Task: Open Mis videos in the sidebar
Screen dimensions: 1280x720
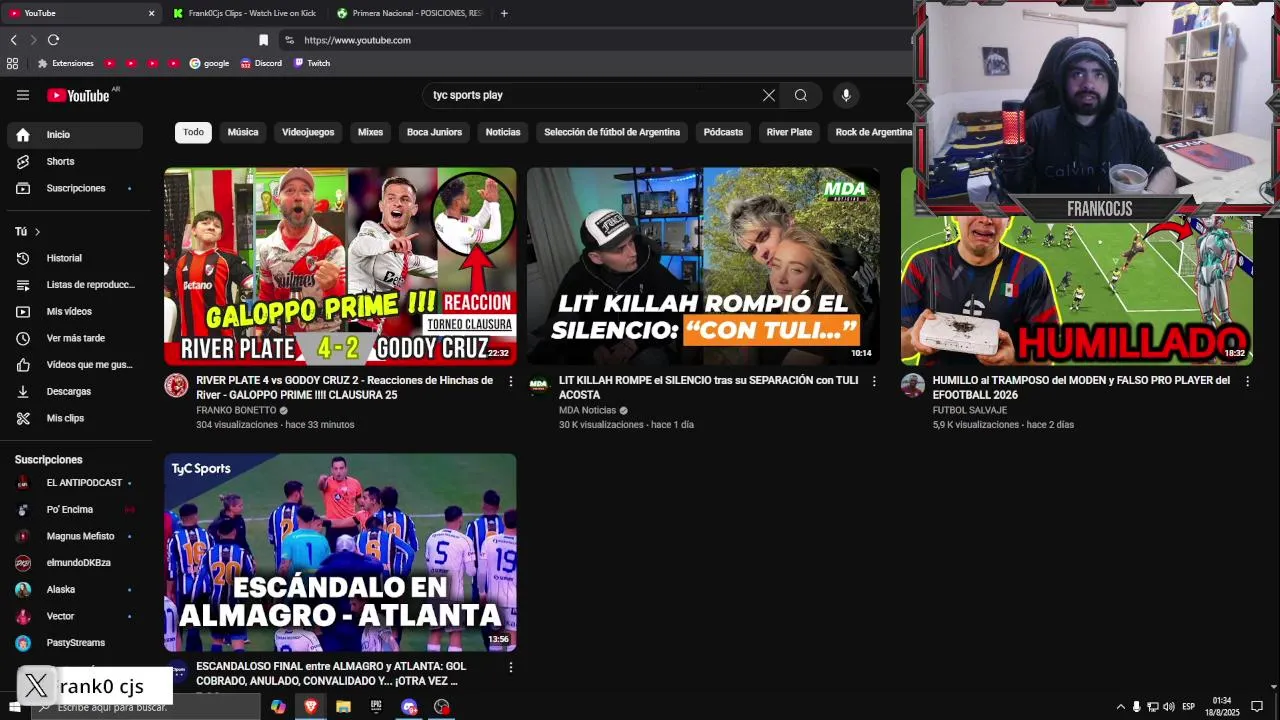Action: pos(74,311)
